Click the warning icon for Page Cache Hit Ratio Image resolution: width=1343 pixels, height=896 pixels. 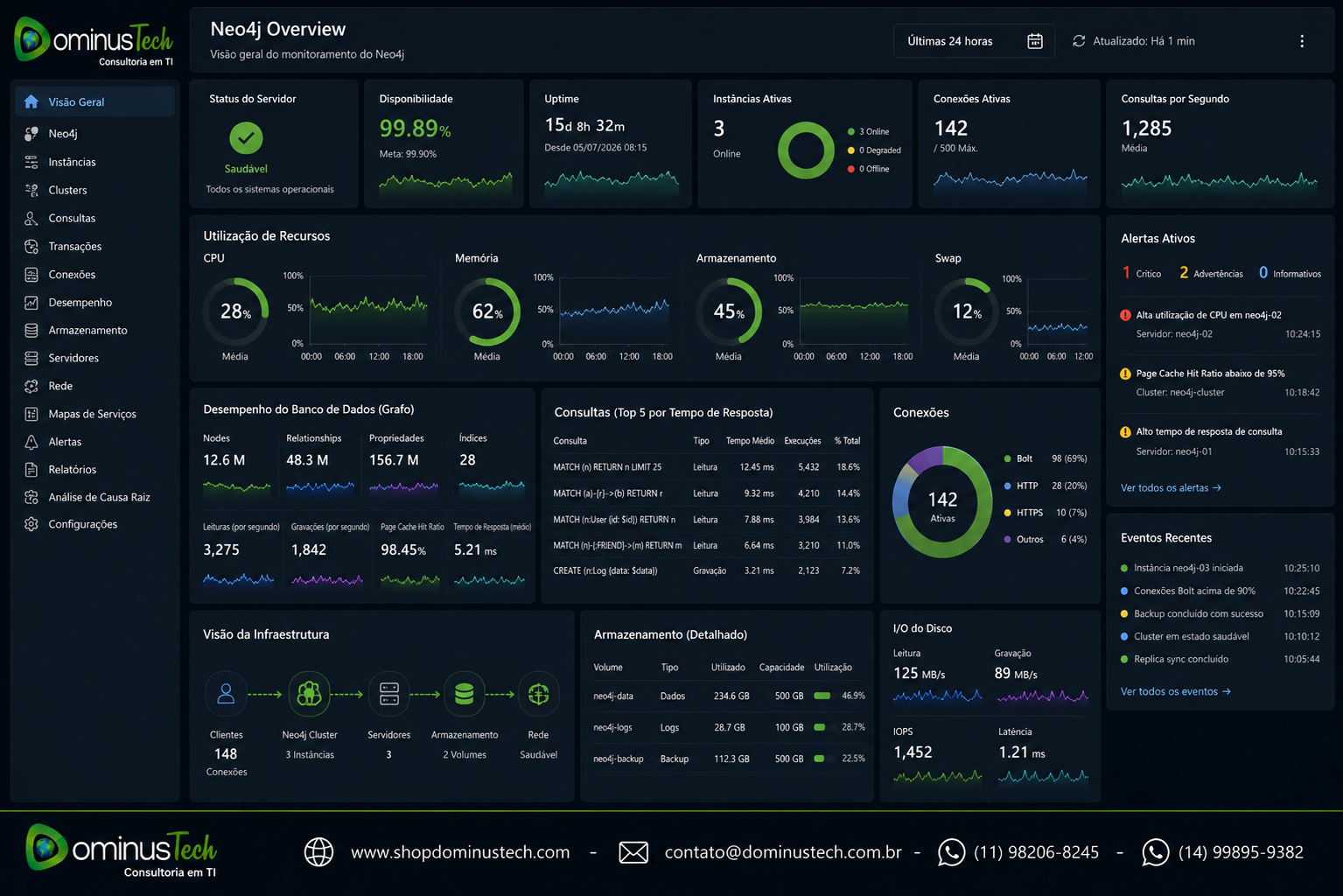(x=1125, y=374)
